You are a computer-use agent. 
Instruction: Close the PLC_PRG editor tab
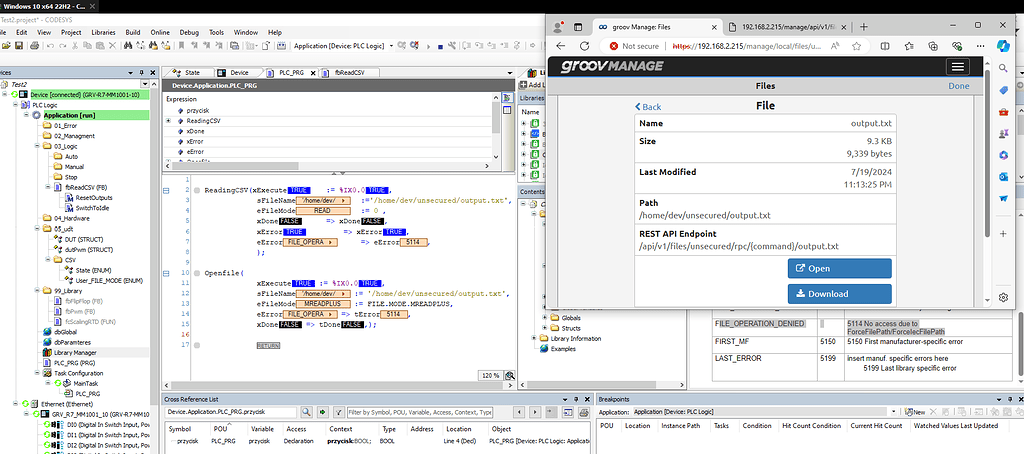pos(313,73)
